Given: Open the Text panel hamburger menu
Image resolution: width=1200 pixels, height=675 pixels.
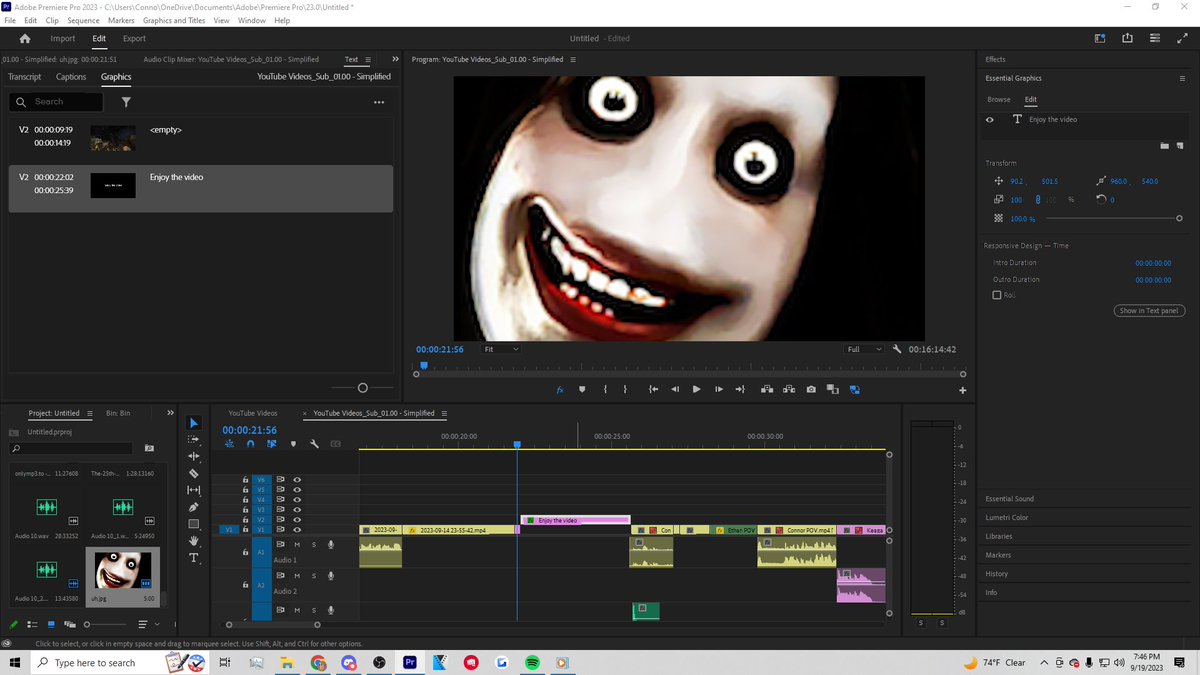Looking at the screenshot, I should coord(368,60).
